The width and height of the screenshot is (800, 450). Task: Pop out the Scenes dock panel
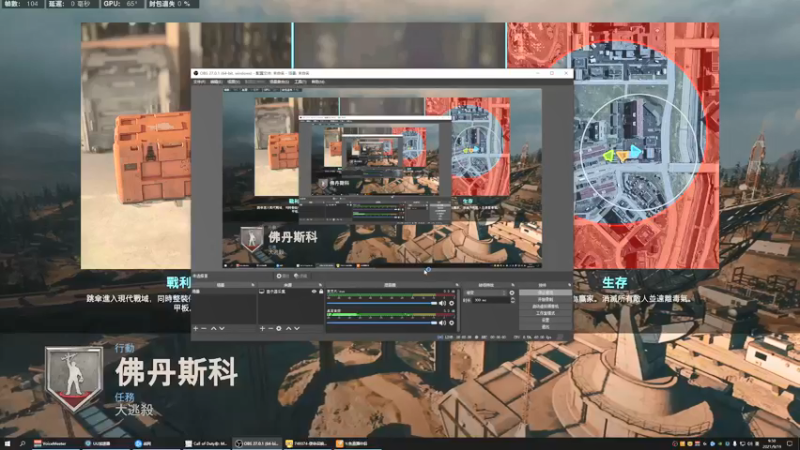click(x=253, y=285)
